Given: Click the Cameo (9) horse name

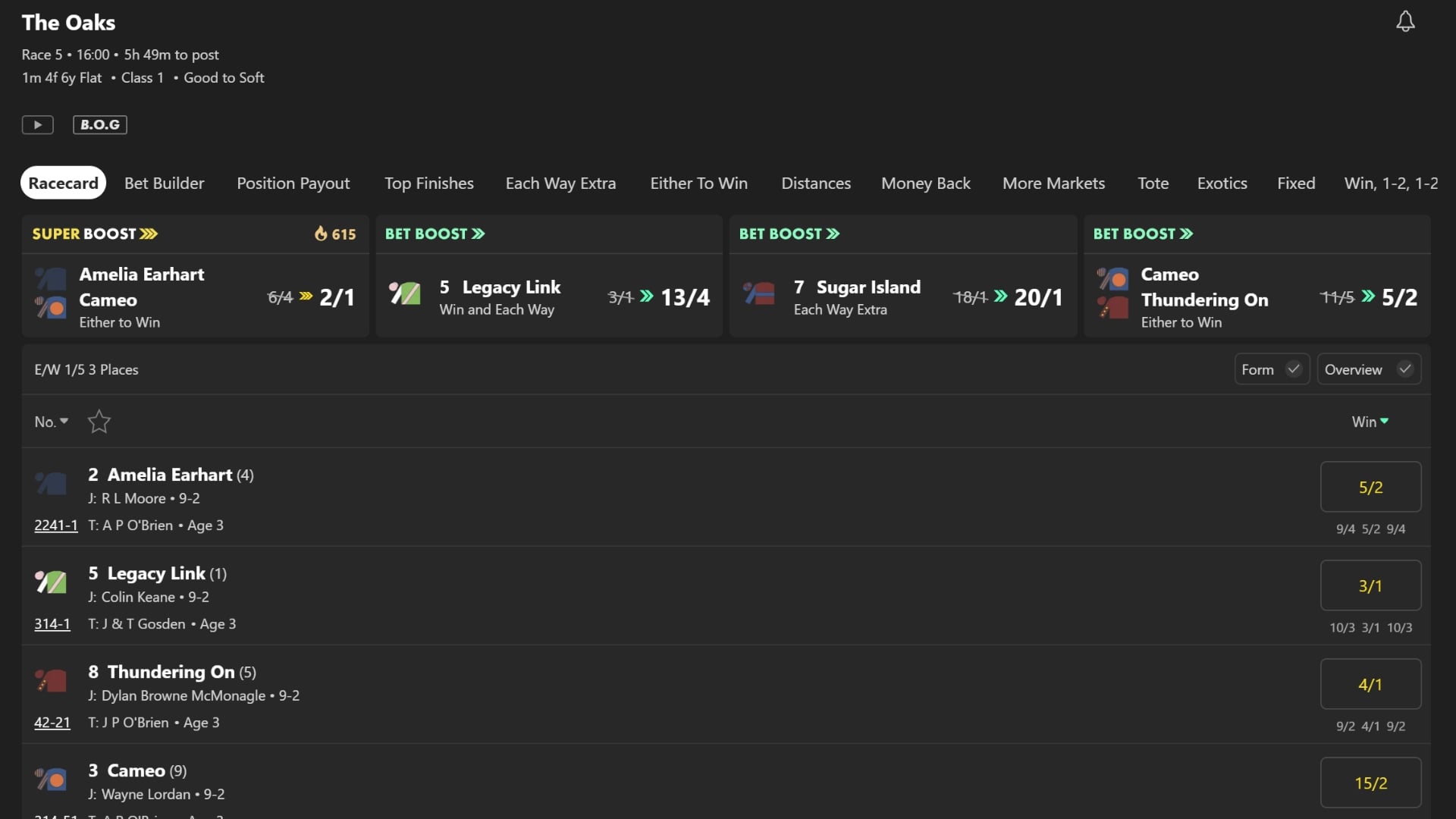Looking at the screenshot, I should coord(137,770).
